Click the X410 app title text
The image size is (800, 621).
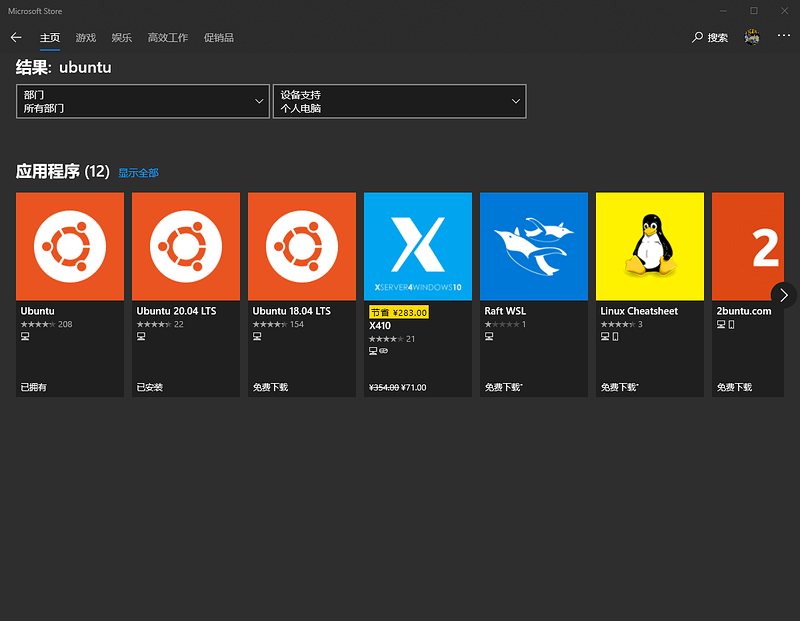(x=380, y=326)
